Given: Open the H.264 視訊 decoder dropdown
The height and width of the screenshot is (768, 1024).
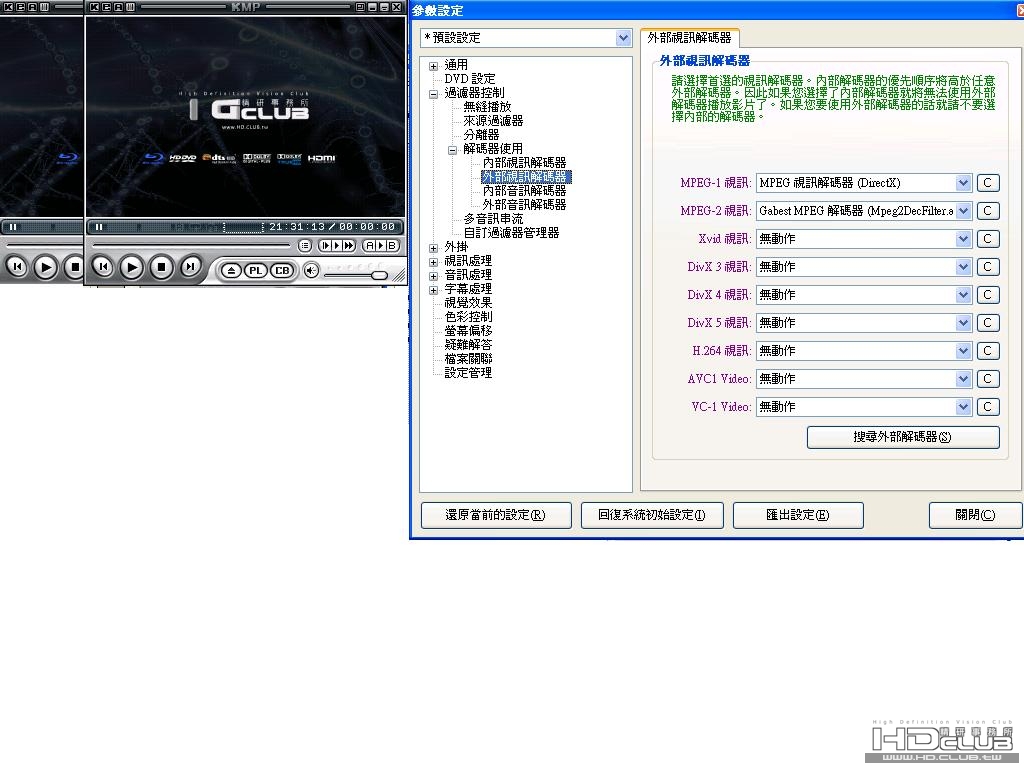Looking at the screenshot, I should [963, 351].
